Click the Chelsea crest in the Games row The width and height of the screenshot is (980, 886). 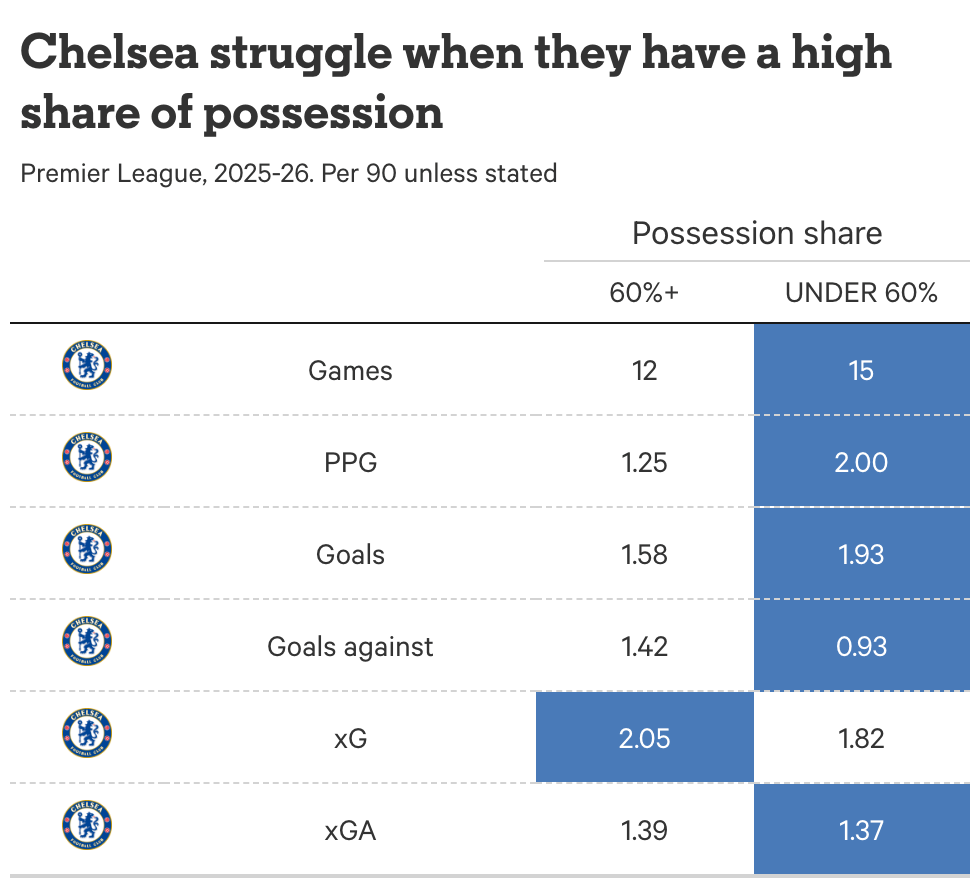tap(87, 365)
